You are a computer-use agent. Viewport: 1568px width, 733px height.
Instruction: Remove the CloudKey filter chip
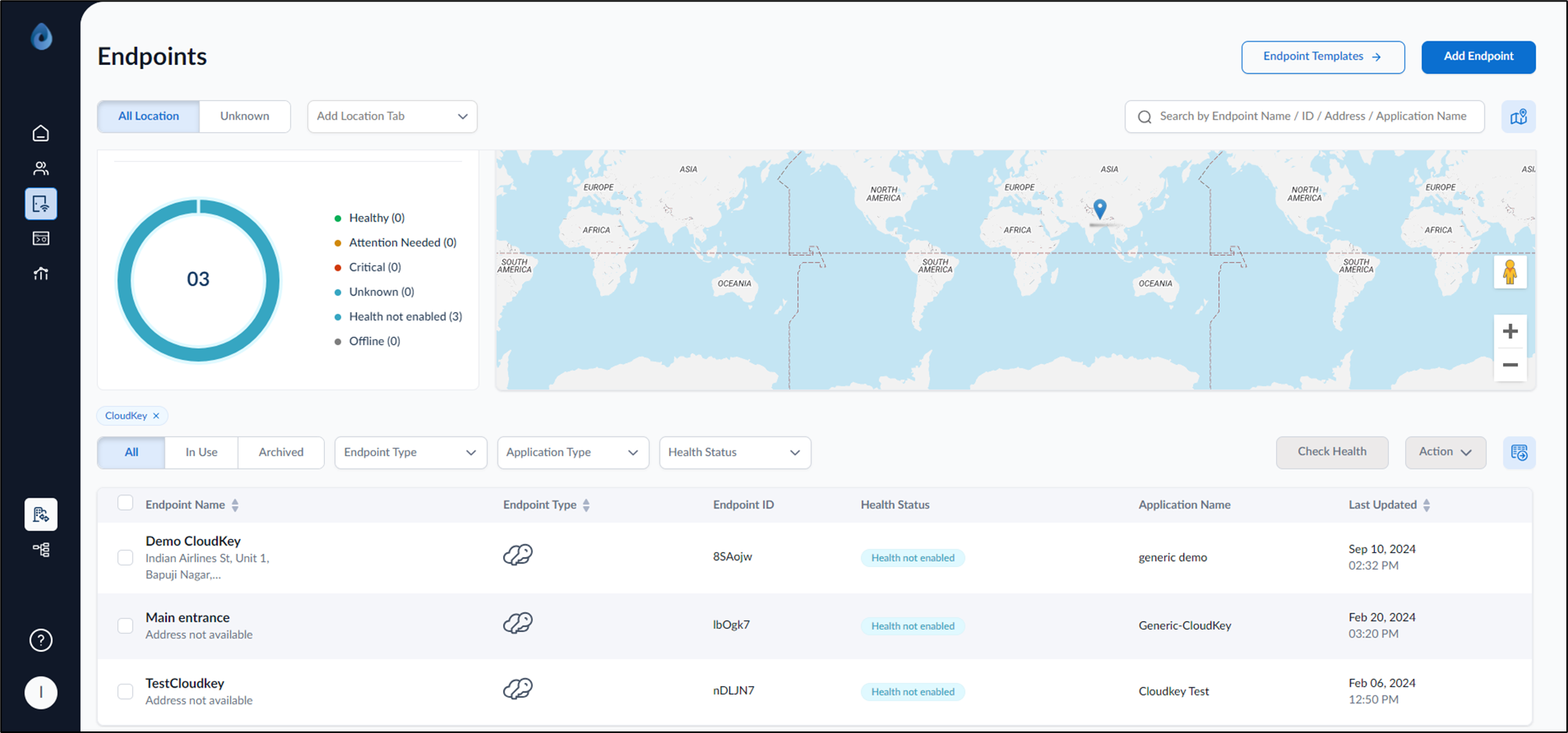[x=156, y=415]
